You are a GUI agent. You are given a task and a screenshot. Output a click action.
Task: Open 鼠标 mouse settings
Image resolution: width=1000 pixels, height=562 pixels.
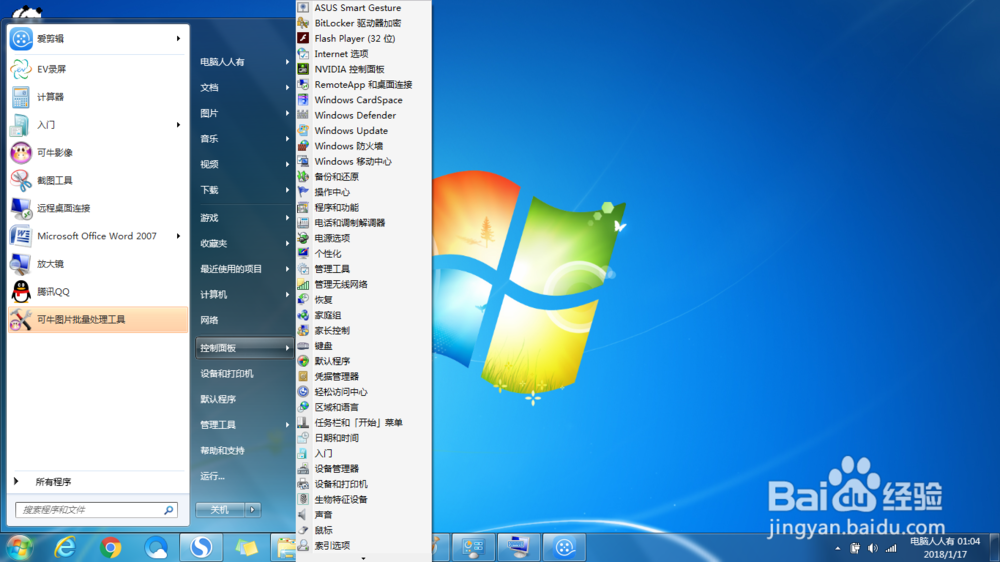(364, 530)
